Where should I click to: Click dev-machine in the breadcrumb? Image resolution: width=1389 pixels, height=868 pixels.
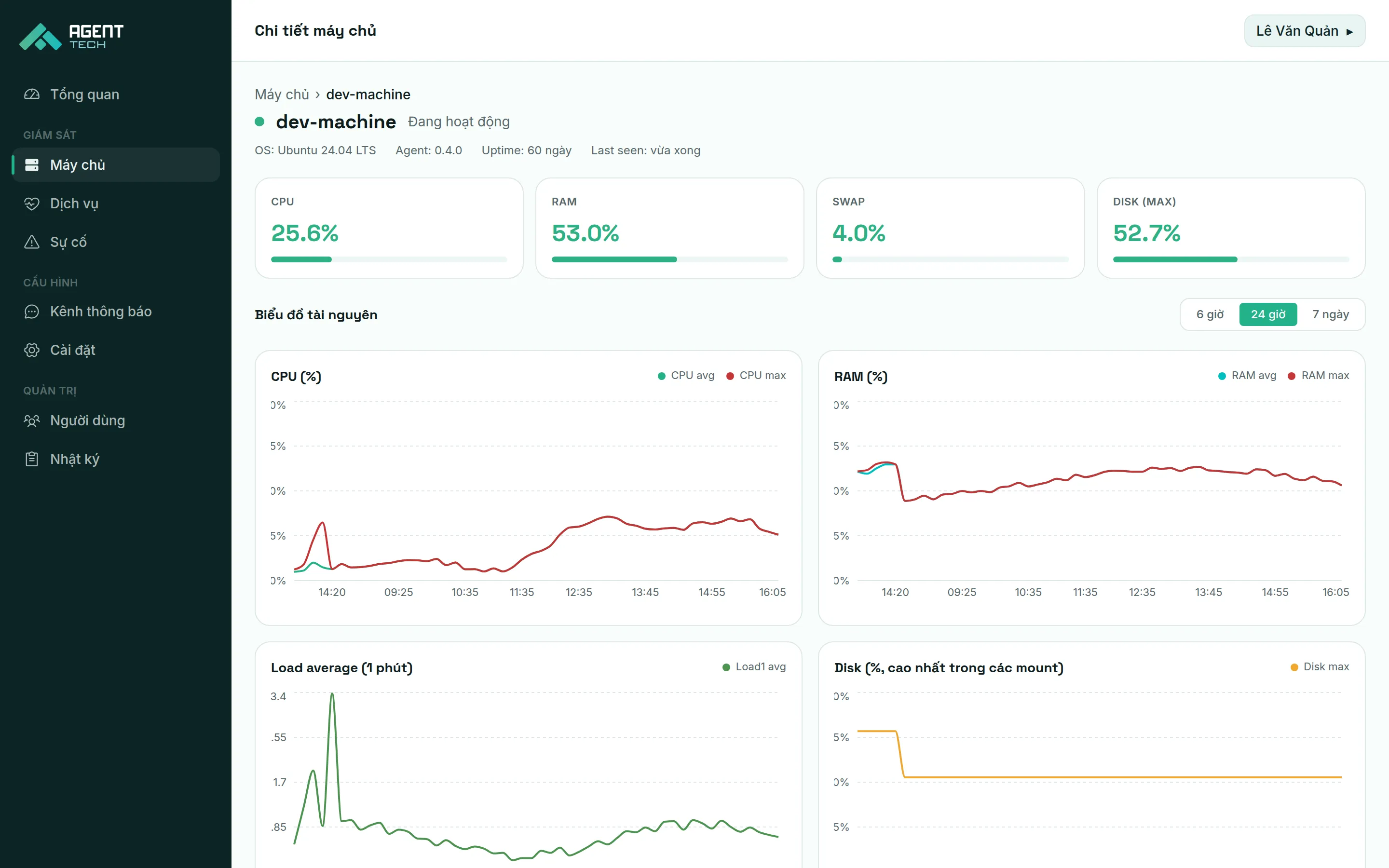tap(368, 94)
